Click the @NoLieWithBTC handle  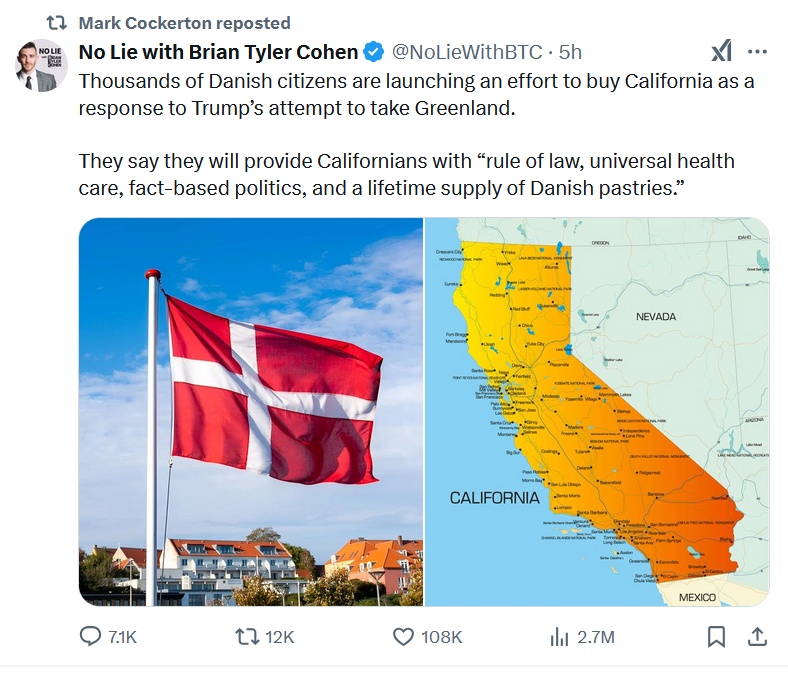click(x=467, y=52)
